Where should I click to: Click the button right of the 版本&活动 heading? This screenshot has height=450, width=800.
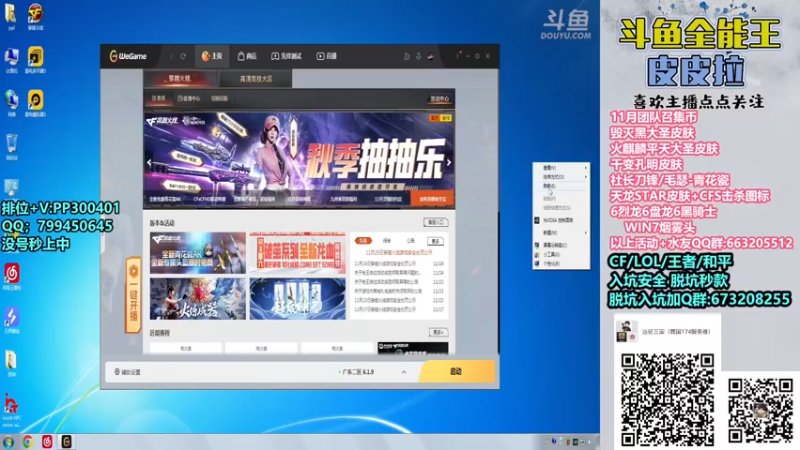tap(435, 222)
